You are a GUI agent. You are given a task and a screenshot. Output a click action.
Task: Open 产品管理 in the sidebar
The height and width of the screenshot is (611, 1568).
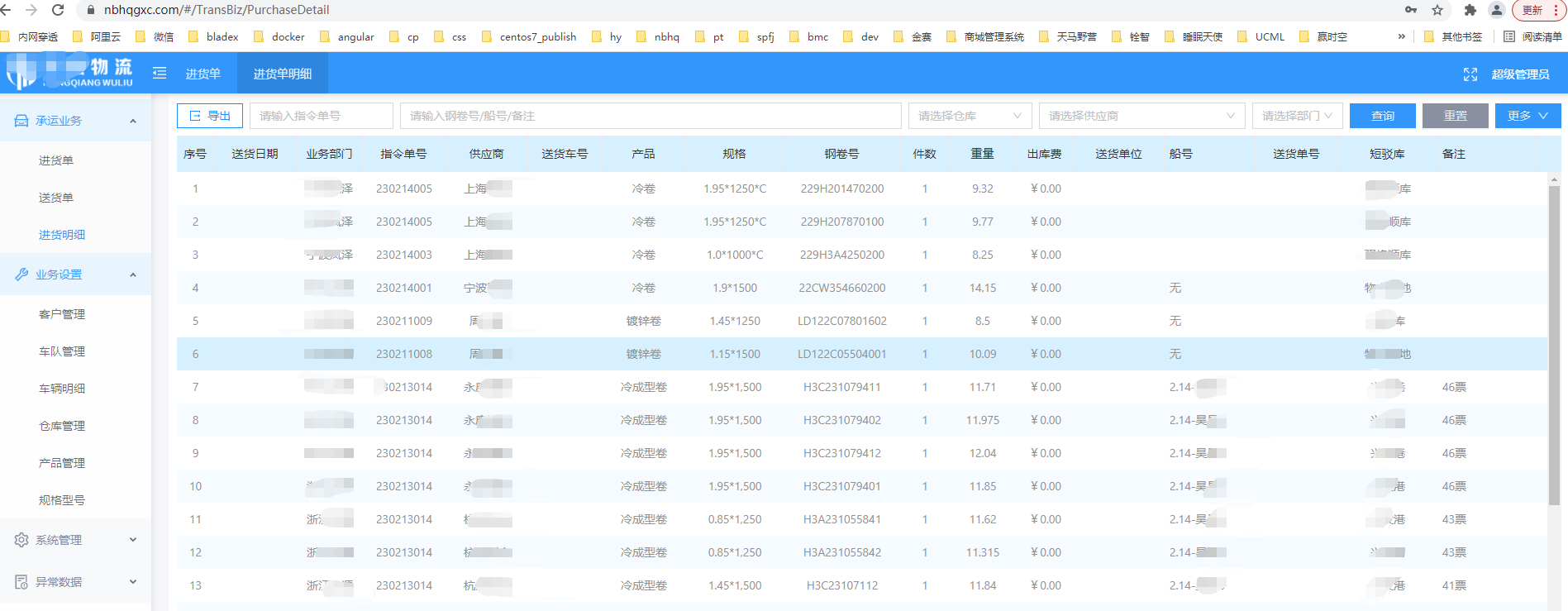click(x=62, y=463)
